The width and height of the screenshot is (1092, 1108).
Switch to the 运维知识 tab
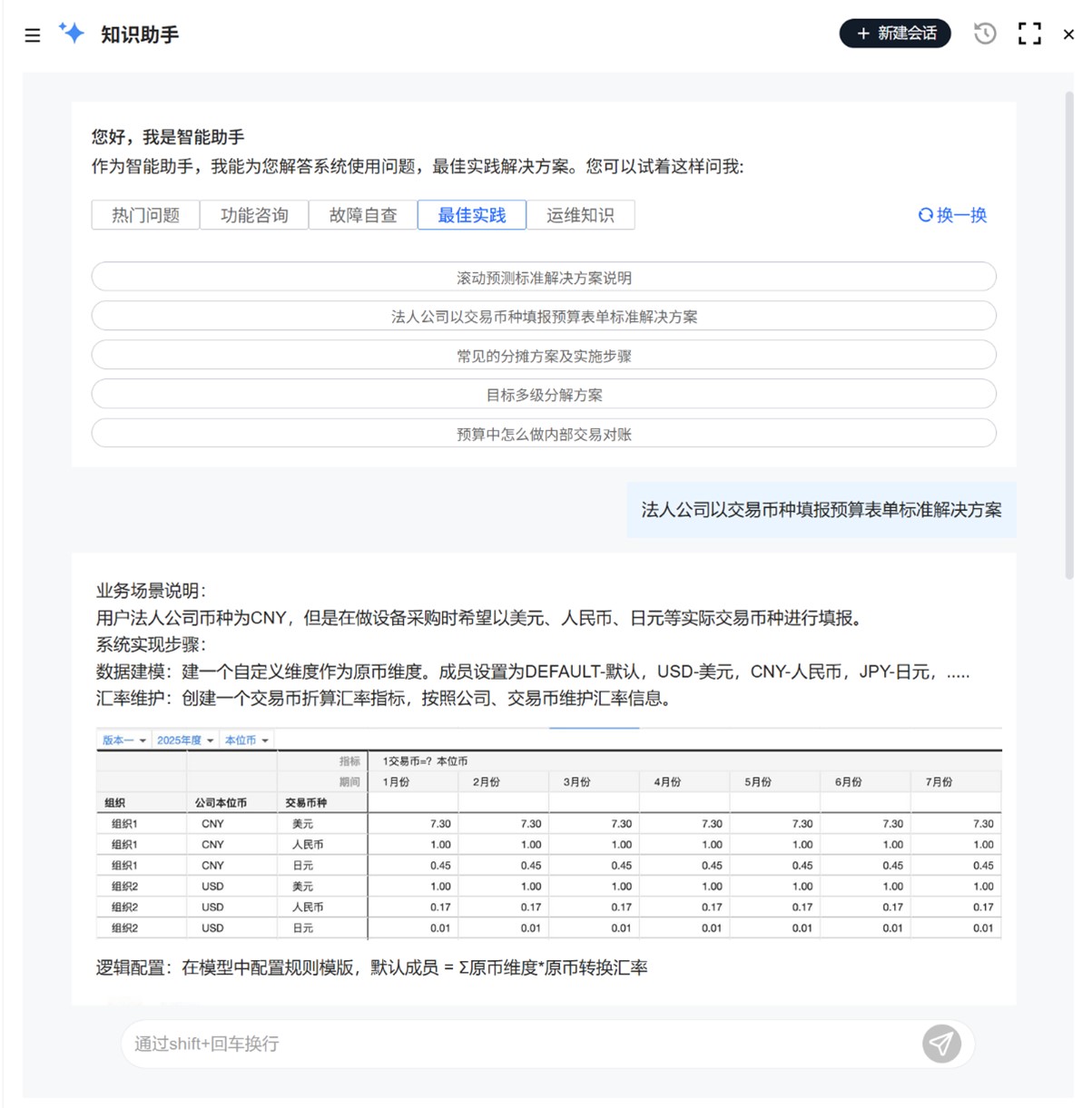(x=581, y=215)
